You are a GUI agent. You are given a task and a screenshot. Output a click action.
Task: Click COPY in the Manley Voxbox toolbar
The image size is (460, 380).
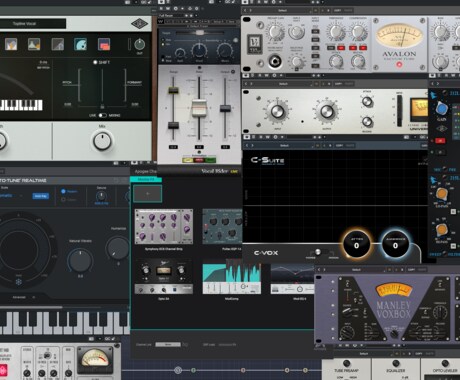(x=412, y=269)
